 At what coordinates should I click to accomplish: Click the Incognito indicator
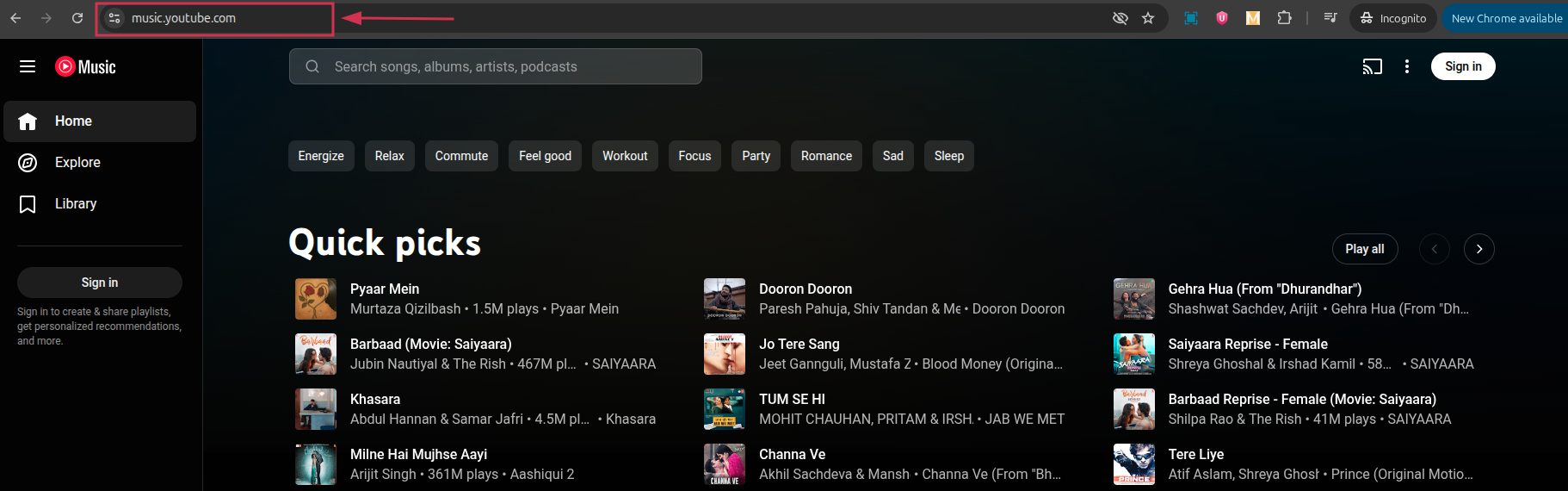click(x=1393, y=18)
